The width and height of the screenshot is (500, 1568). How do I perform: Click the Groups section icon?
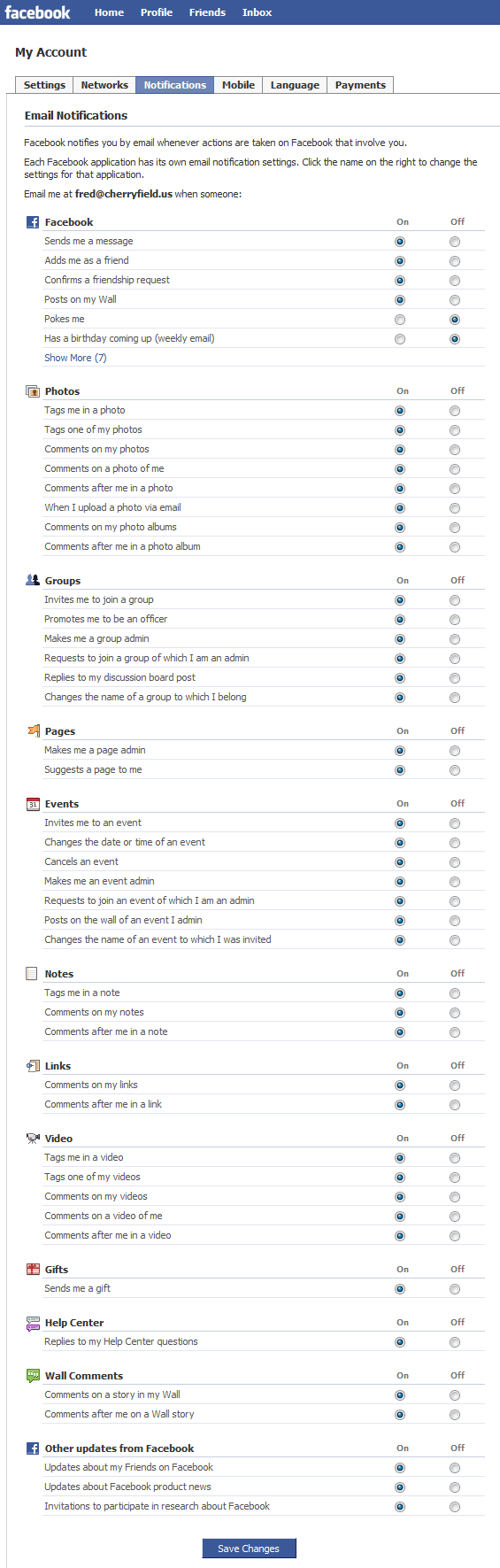point(33,580)
